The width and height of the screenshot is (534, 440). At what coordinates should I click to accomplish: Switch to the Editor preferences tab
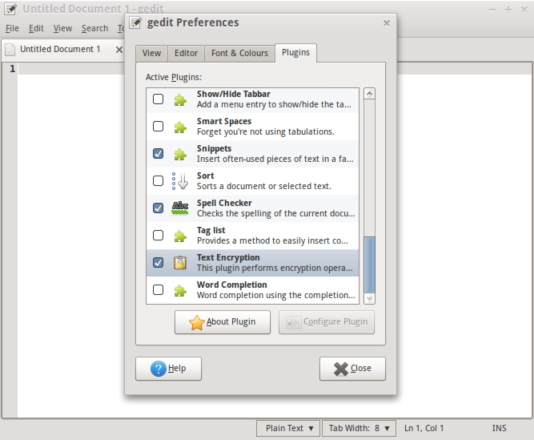pos(186,53)
